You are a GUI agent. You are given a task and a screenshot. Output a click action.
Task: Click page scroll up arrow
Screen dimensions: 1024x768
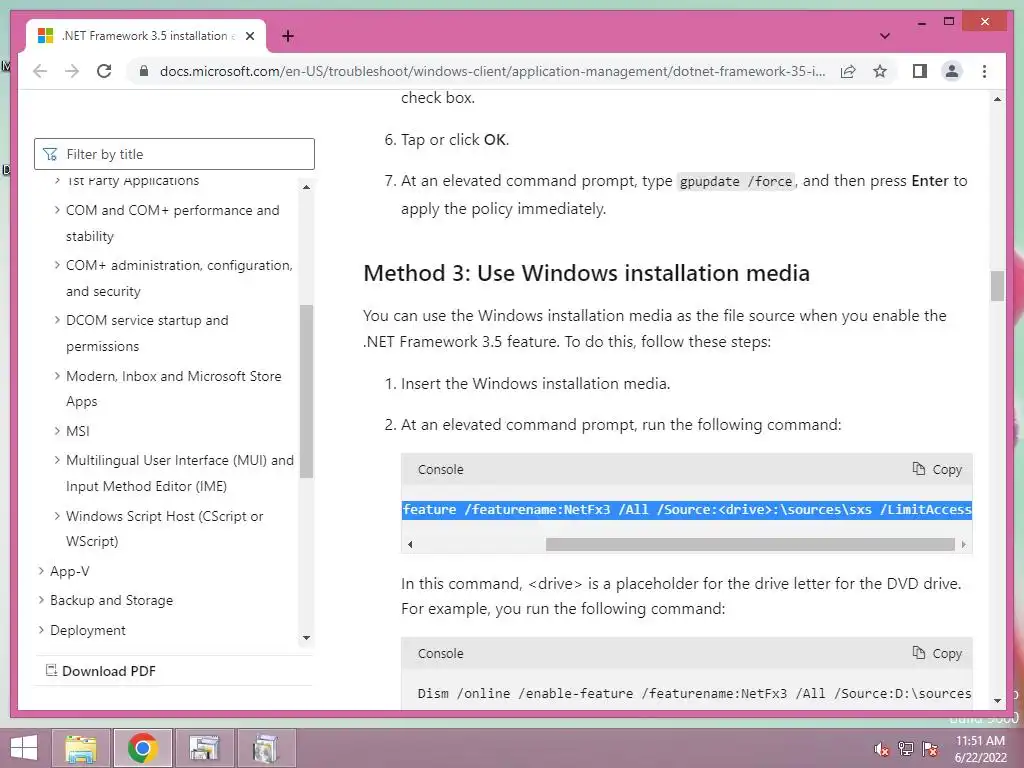pyautogui.click(x=997, y=99)
